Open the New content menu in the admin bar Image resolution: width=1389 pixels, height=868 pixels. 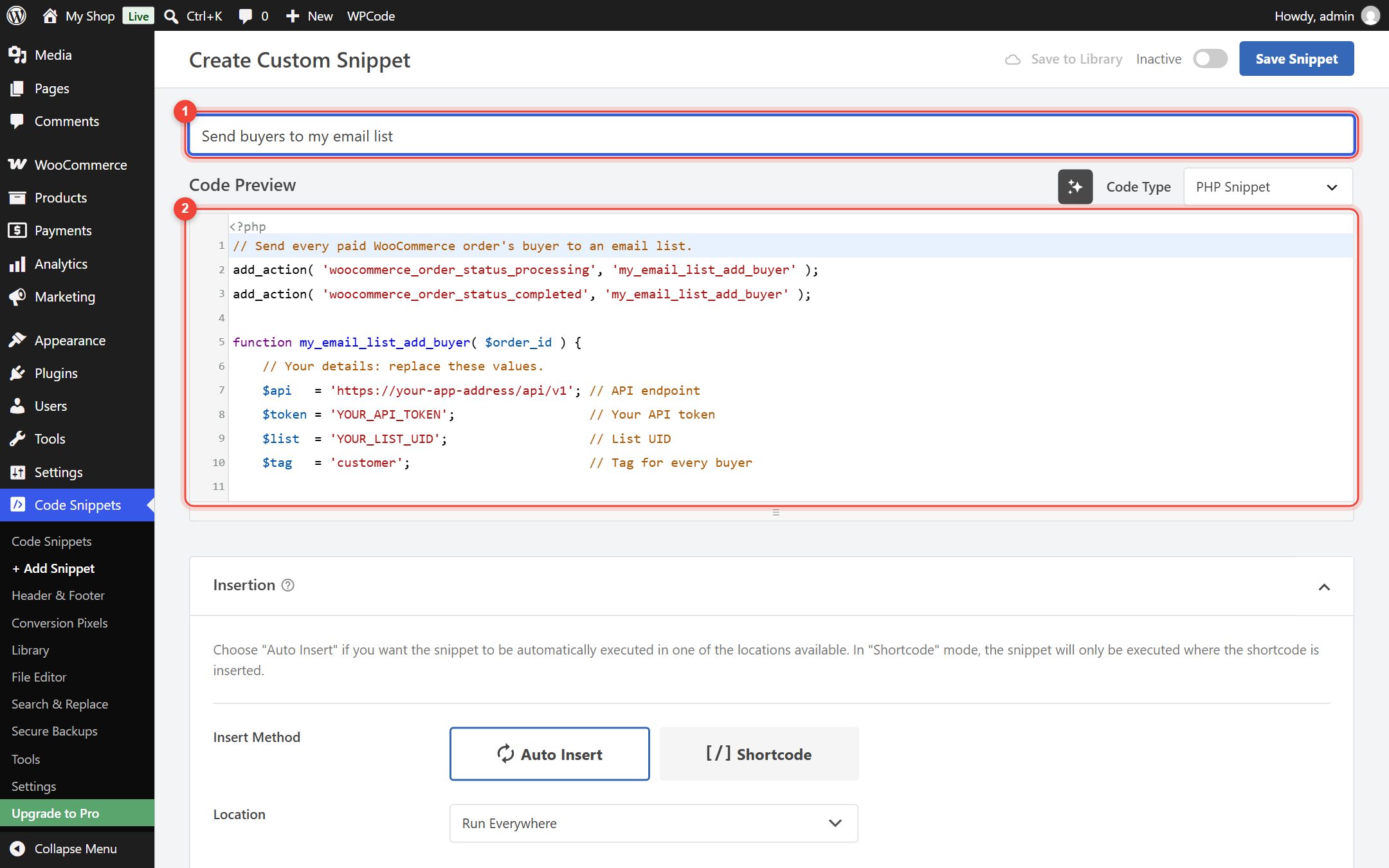pos(309,15)
